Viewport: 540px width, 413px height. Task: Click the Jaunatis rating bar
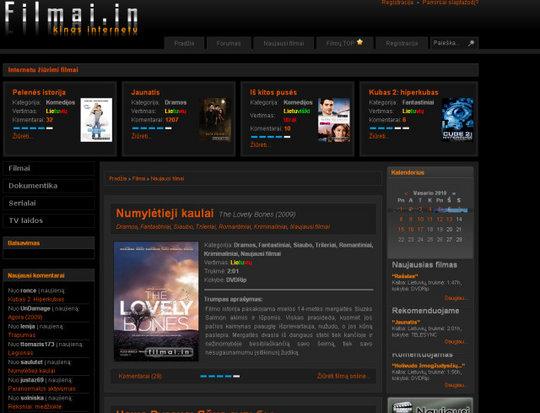point(152,128)
